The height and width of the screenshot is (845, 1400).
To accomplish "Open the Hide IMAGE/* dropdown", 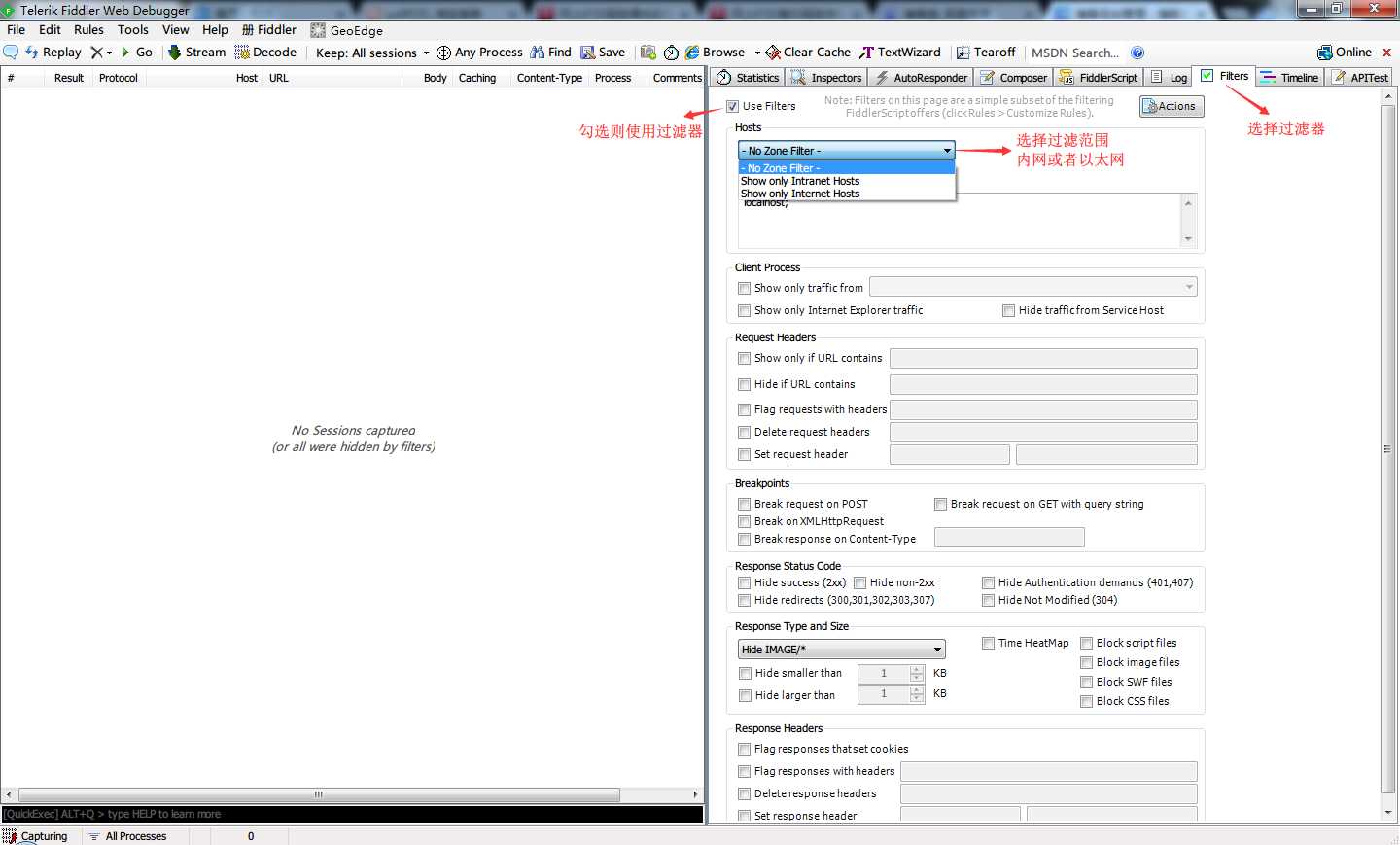I will pyautogui.click(x=841, y=649).
